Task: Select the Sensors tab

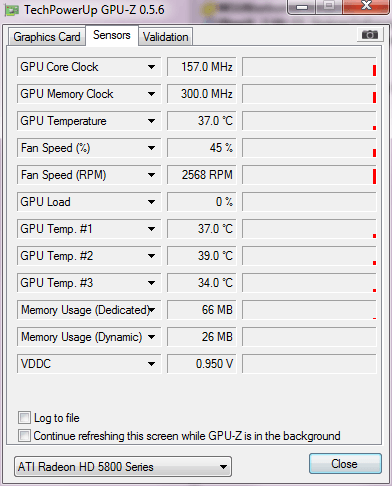Action: [112, 35]
